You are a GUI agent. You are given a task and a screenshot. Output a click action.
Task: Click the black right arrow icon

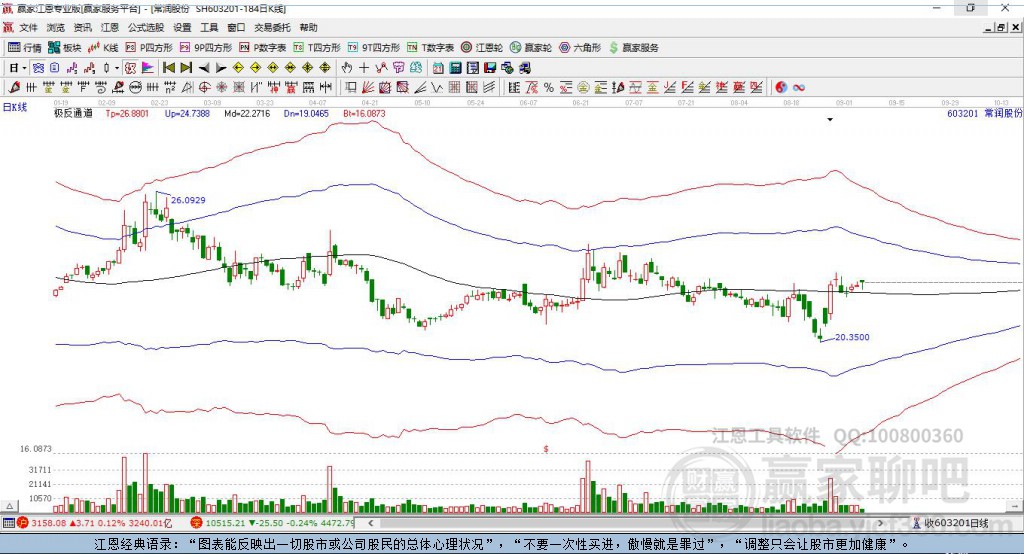click(x=221, y=68)
